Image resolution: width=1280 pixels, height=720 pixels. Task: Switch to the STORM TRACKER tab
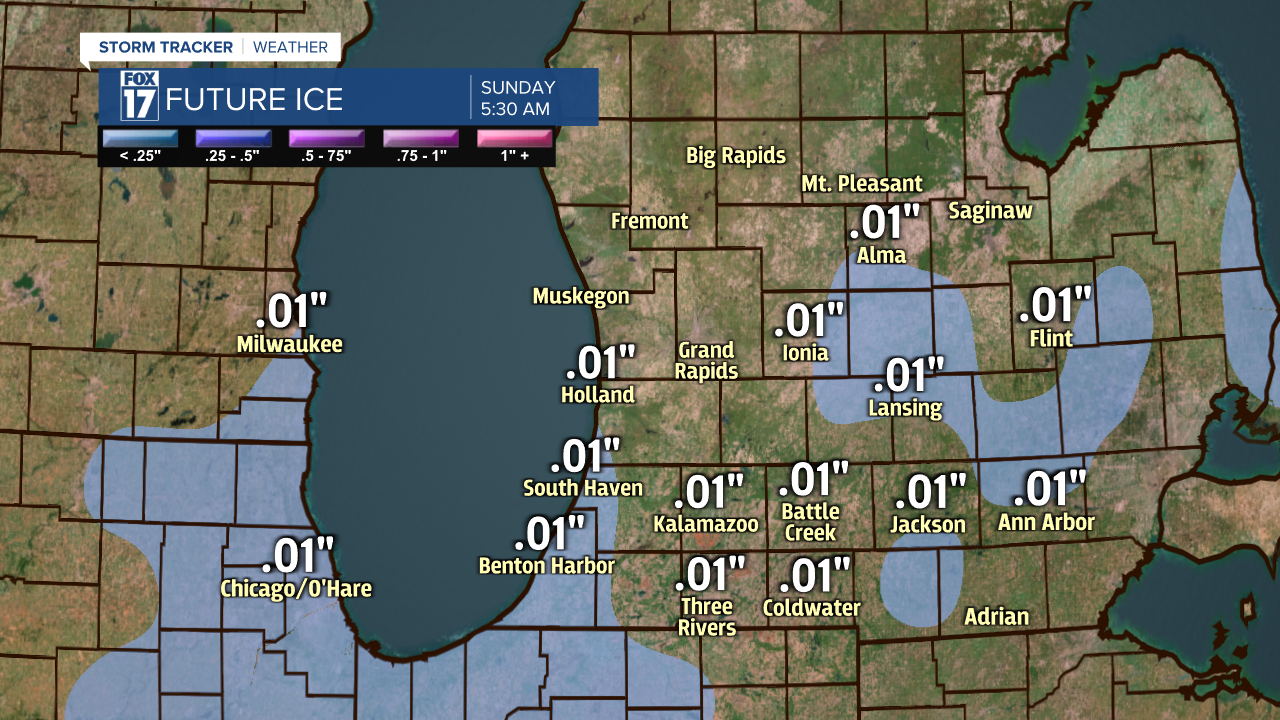pyautogui.click(x=164, y=46)
